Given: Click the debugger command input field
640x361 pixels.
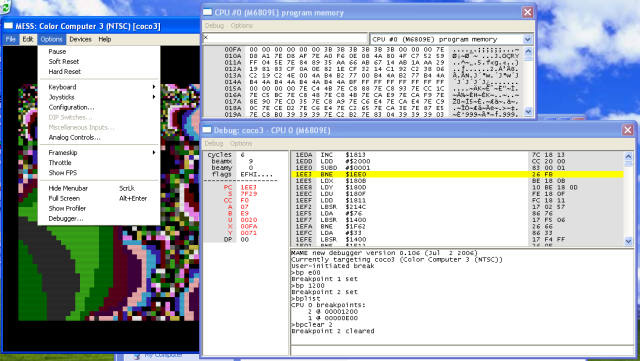Looking at the screenshot, I should click(x=462, y=350).
